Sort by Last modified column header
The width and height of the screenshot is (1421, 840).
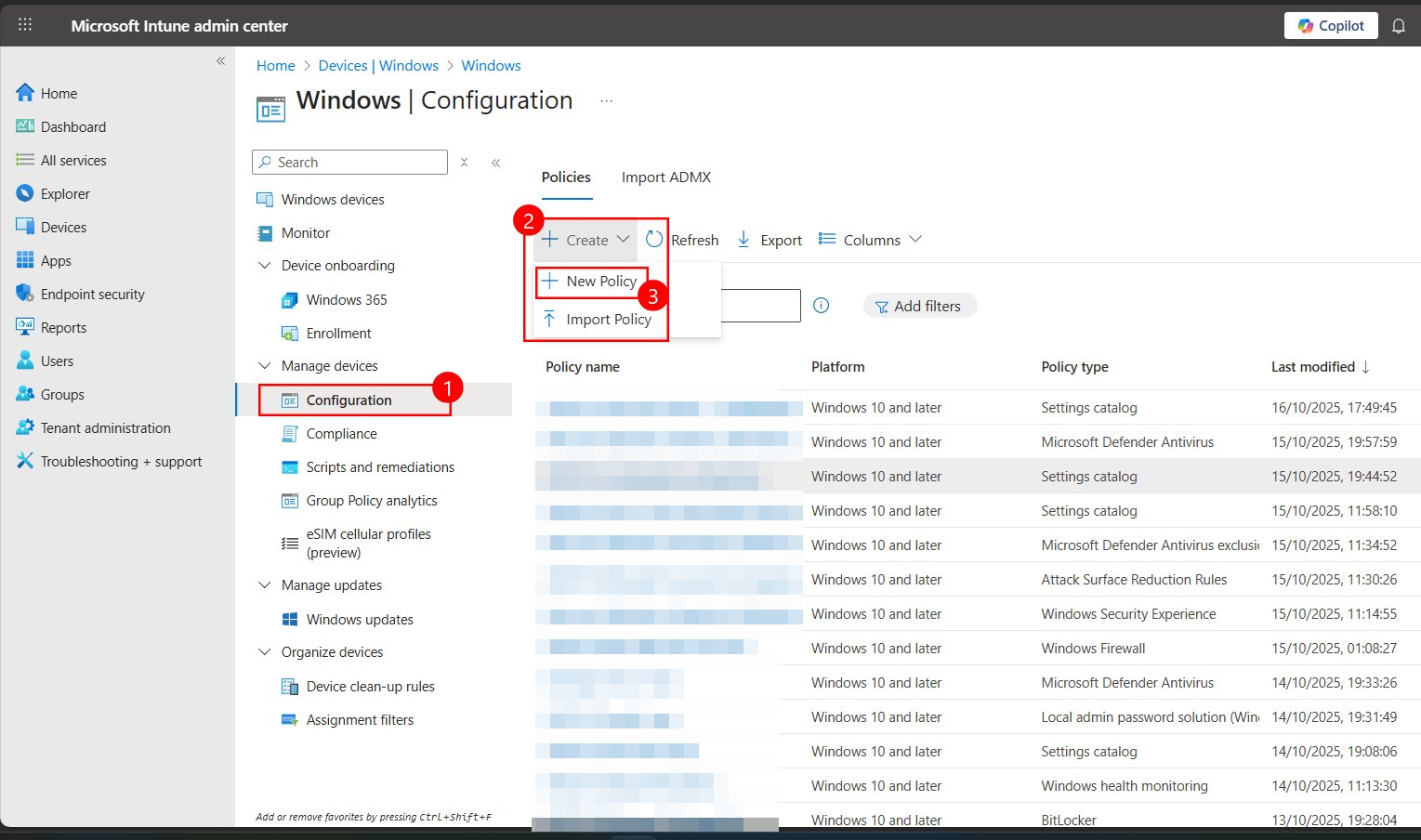click(x=1320, y=367)
